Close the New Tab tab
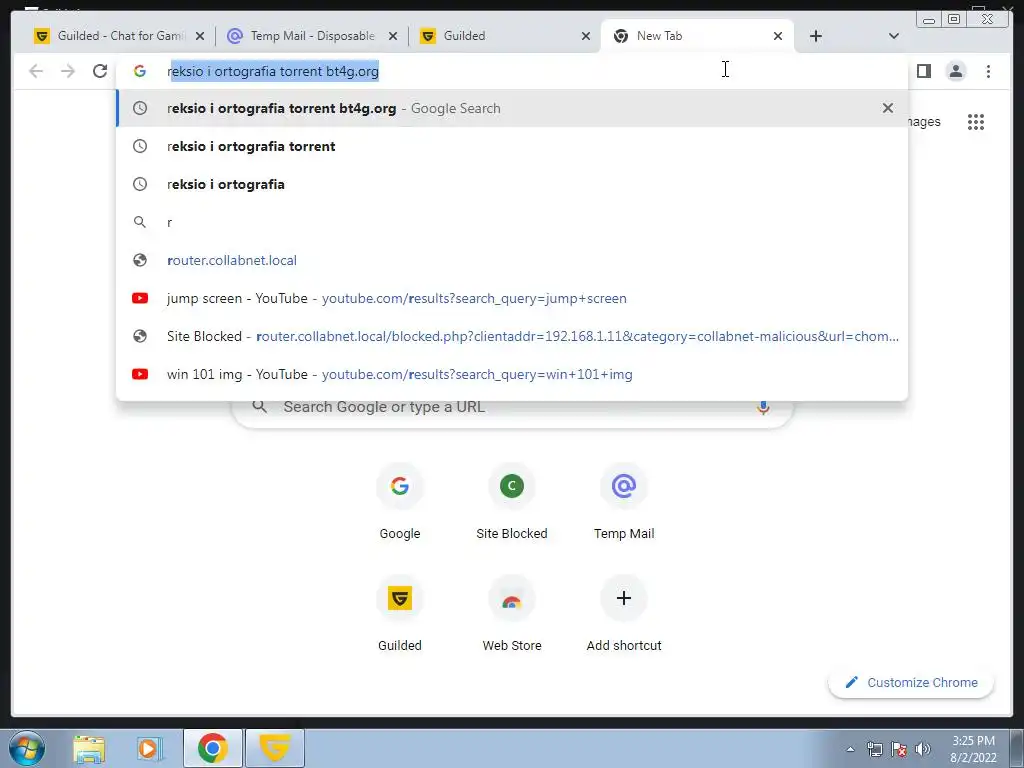The image size is (1024, 768). [778, 36]
